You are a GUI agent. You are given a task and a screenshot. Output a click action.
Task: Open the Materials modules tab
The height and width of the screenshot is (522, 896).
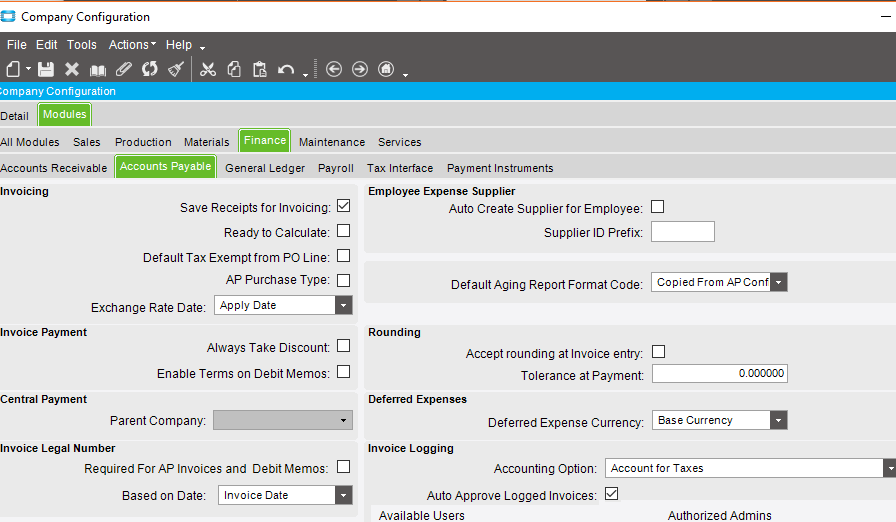tap(206, 142)
